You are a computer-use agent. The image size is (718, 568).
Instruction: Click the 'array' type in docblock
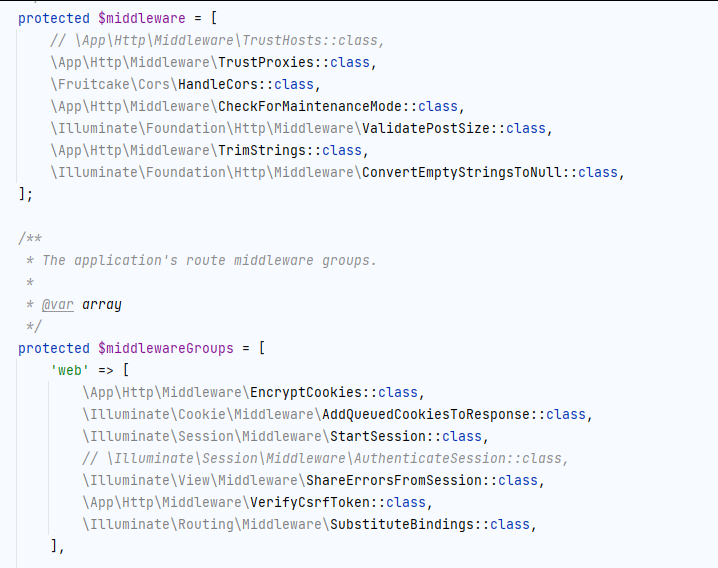(102, 305)
